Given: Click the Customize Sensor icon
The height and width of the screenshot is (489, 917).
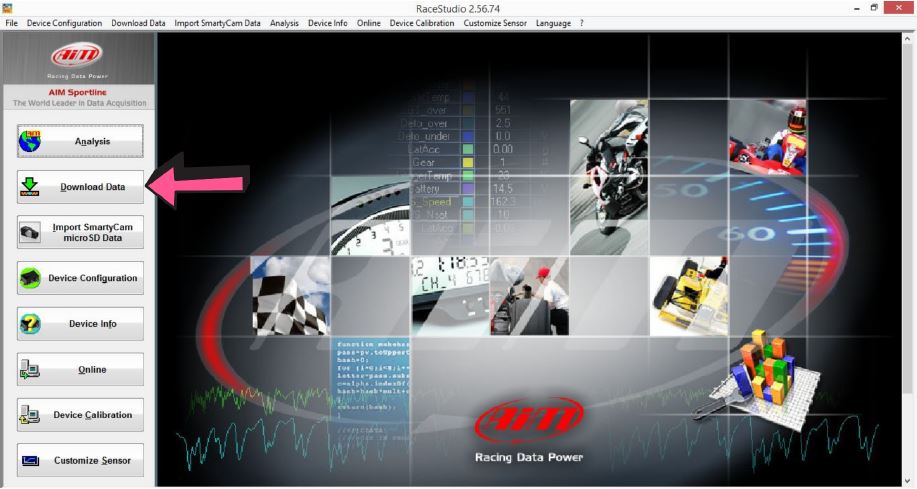Looking at the screenshot, I should click(x=30, y=461).
